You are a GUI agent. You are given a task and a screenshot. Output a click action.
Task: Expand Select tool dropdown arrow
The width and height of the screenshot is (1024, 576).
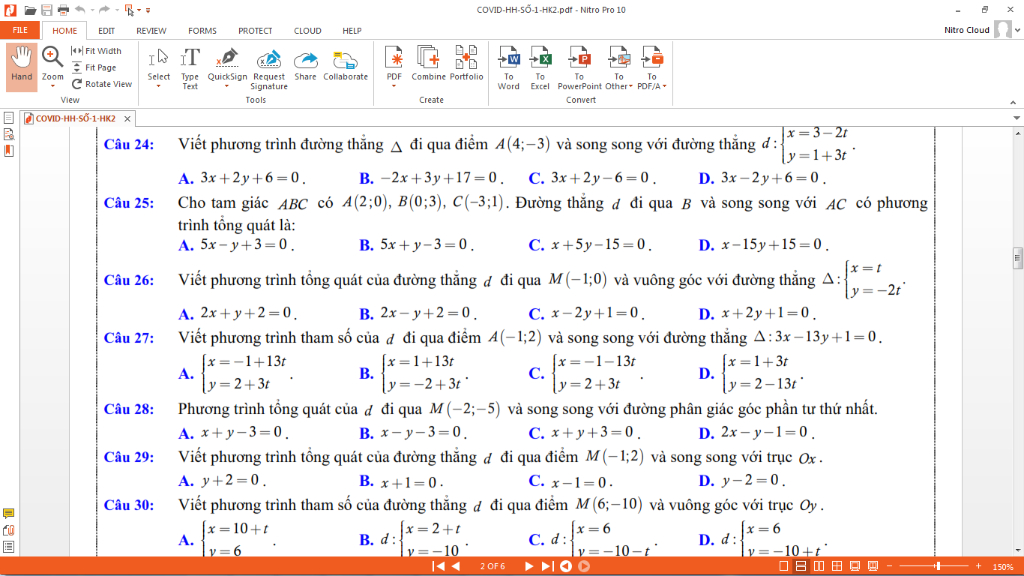tap(158, 86)
